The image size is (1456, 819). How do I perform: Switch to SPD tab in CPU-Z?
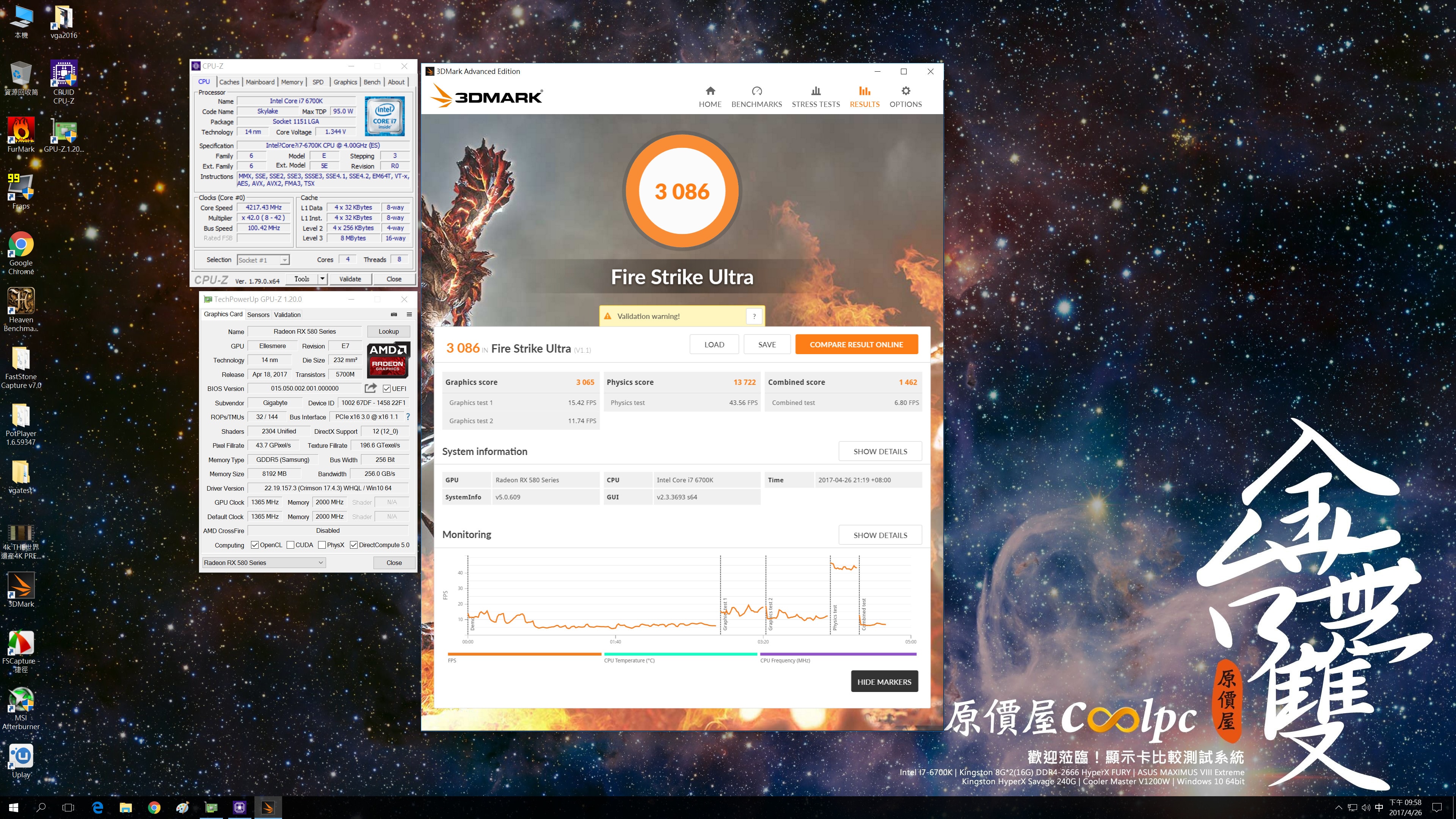pos(318,82)
